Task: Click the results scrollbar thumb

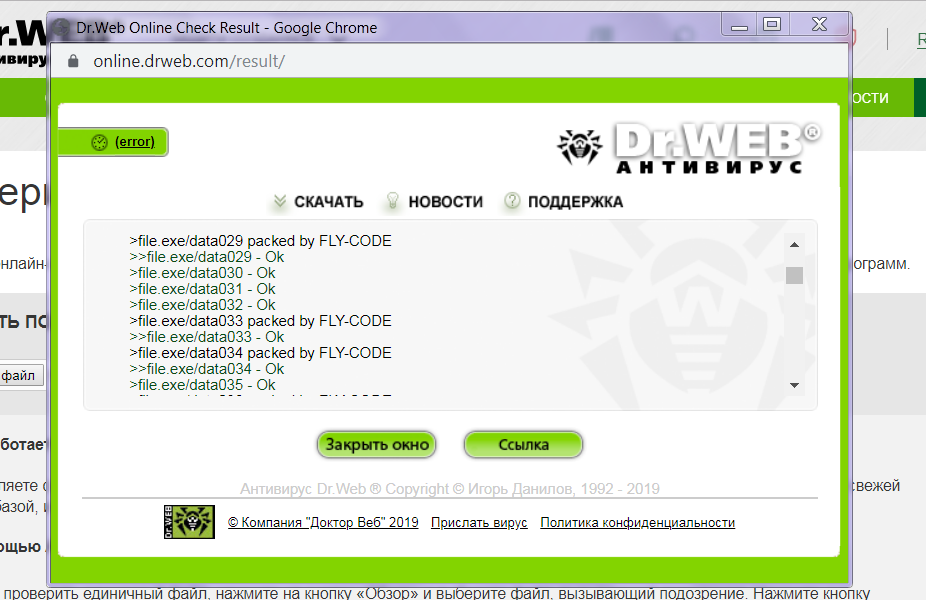Action: coord(794,275)
